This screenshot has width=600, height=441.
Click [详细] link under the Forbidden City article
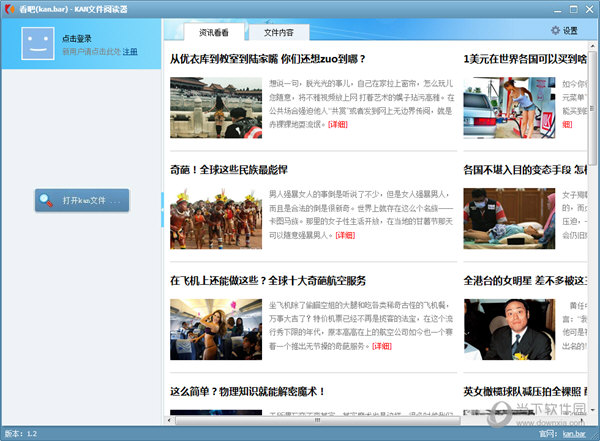(338, 124)
